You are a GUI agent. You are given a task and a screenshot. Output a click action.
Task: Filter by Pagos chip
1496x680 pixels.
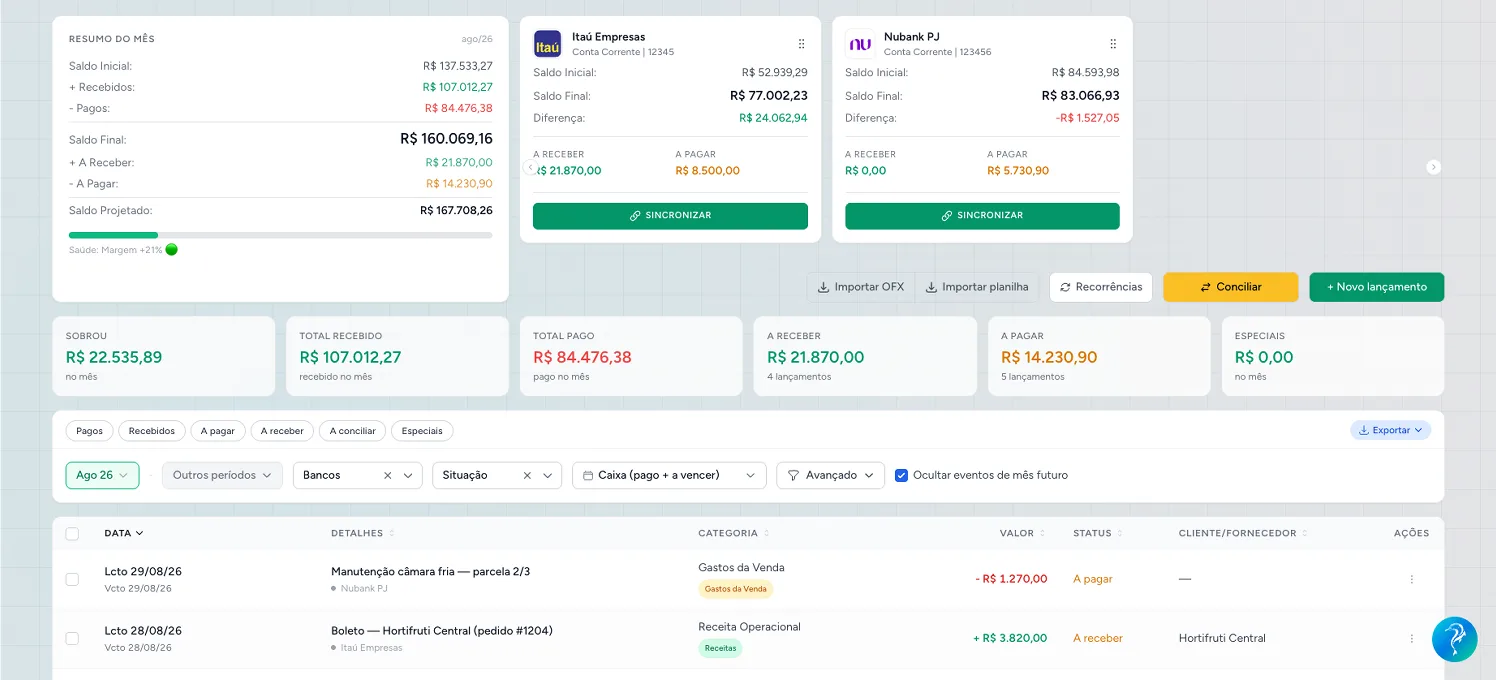point(90,431)
